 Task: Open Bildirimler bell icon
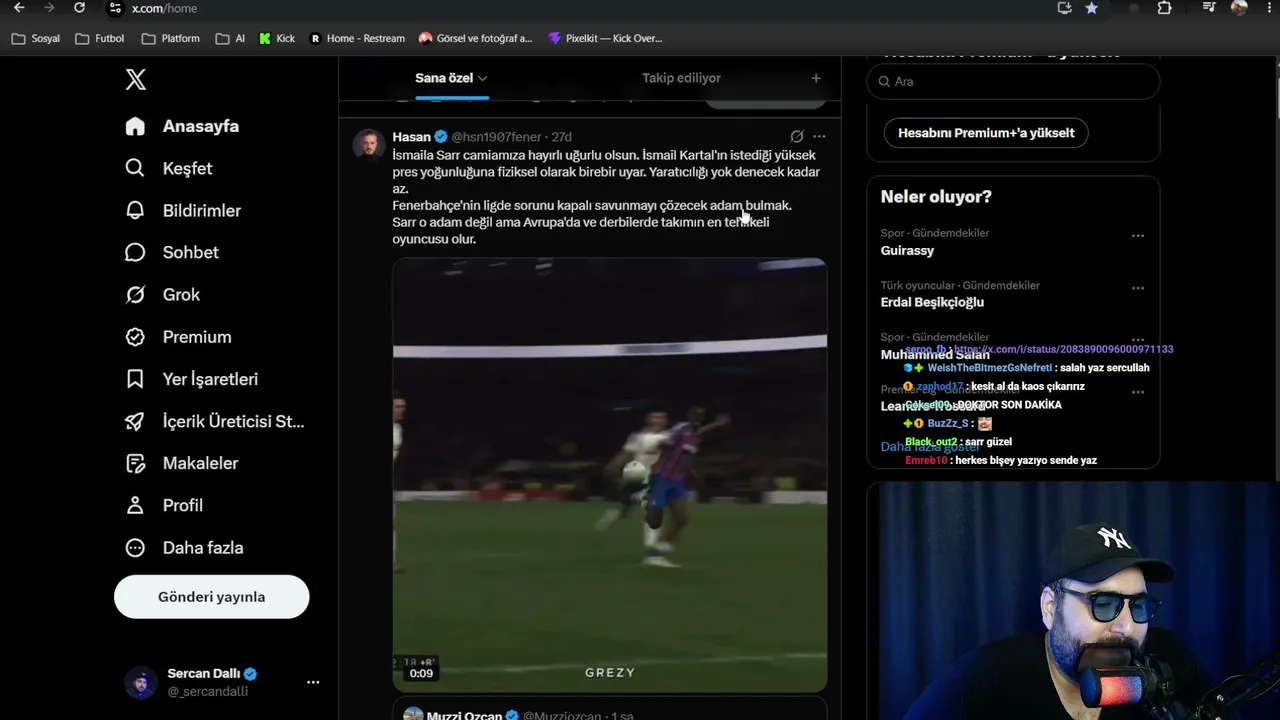[135, 210]
